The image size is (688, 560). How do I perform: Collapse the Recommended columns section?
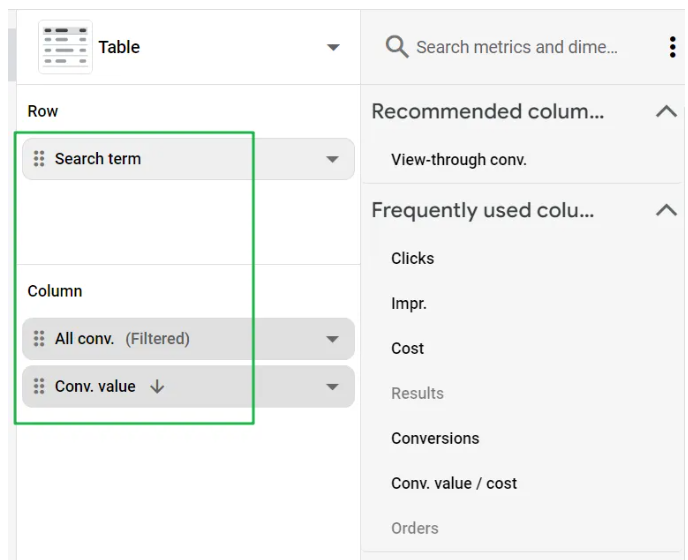[666, 112]
